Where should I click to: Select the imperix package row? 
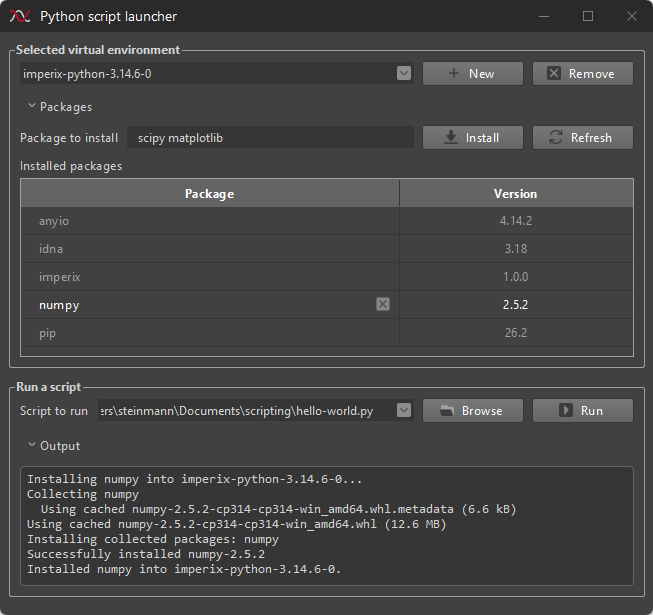(x=327, y=276)
